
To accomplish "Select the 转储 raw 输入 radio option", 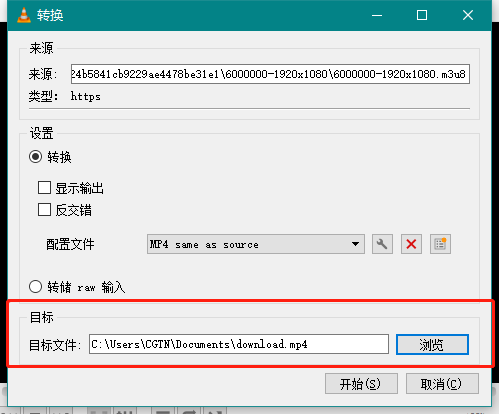I will 35,287.
